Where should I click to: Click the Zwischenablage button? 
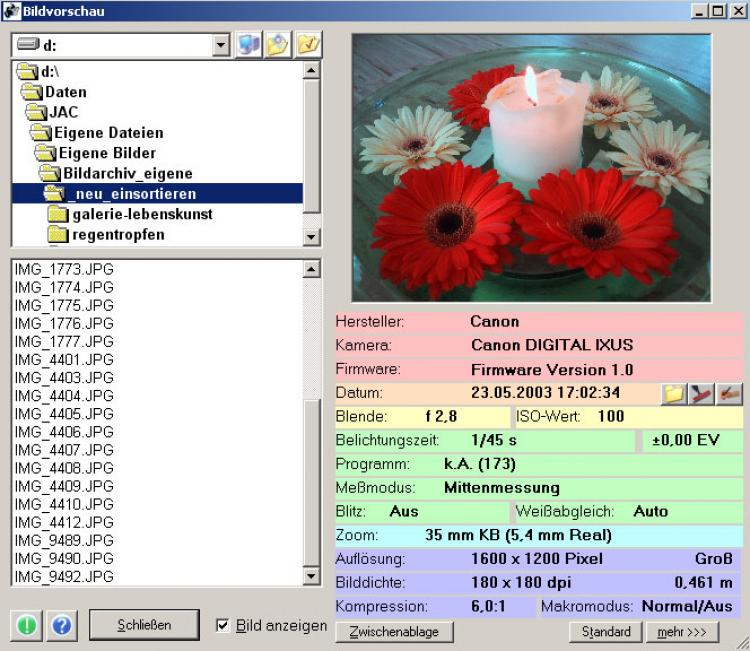394,632
